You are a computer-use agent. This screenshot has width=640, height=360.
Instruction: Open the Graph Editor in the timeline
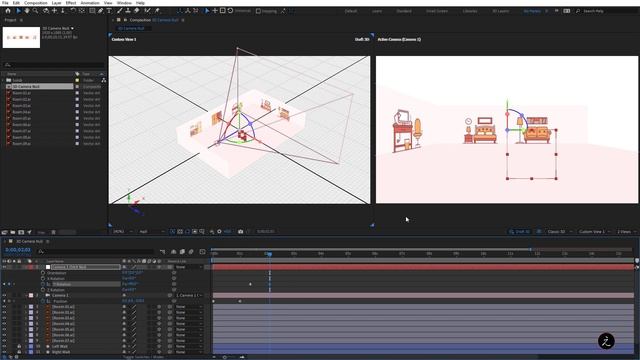click(x=202, y=251)
